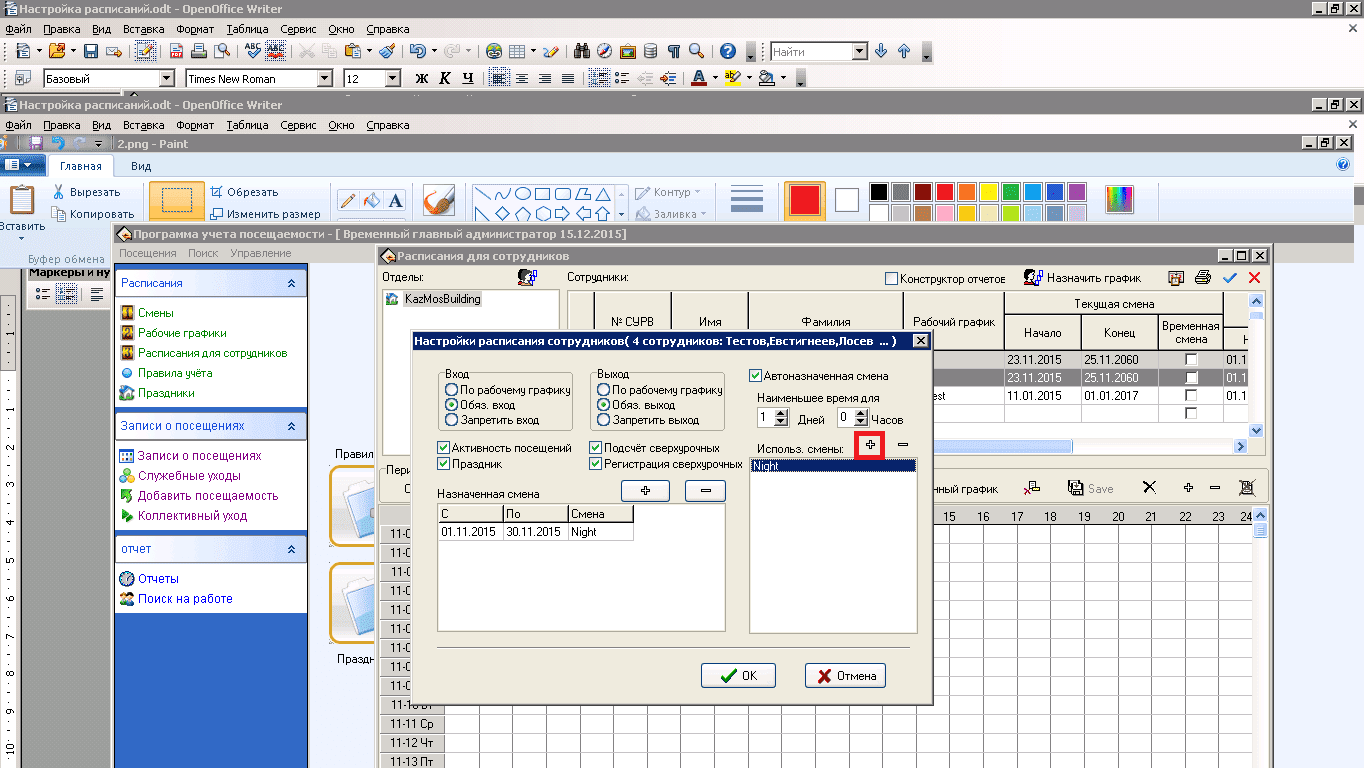Click the Назначить график icon
Screen dimensions: 1364x768
pyautogui.click(x=1033, y=278)
